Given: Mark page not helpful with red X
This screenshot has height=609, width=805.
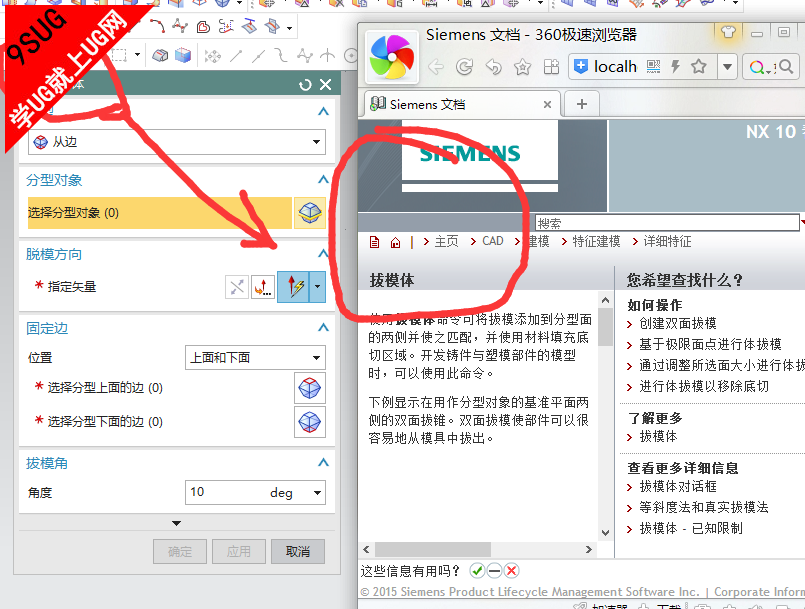Looking at the screenshot, I should pos(511,570).
